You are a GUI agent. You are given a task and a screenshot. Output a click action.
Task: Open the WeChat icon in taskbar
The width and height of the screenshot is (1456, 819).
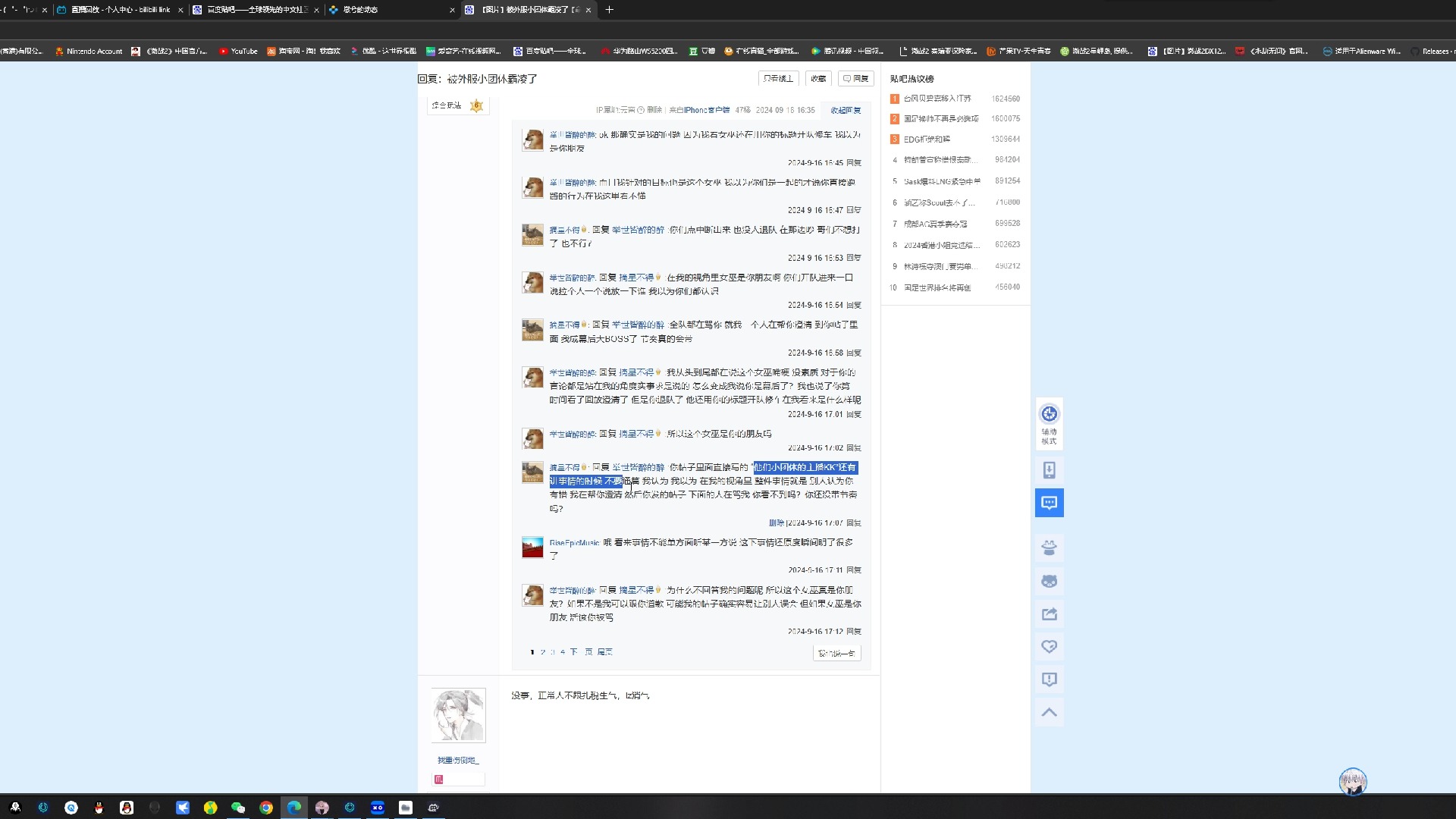238,808
